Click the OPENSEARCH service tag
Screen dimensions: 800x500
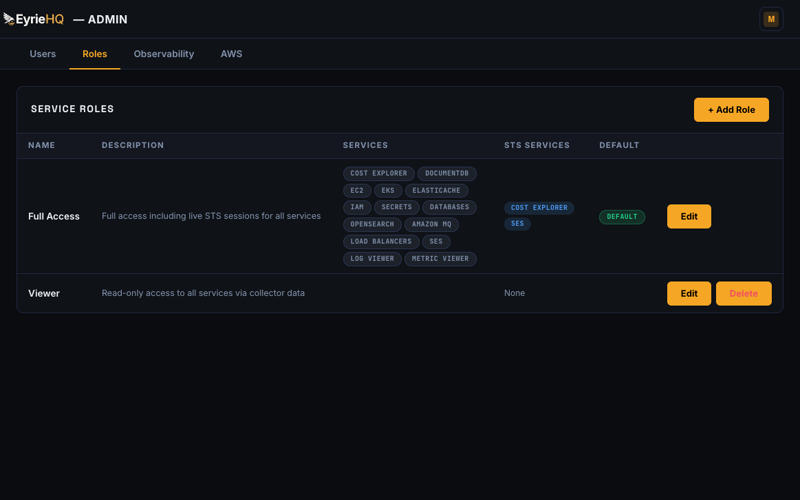[x=372, y=224]
